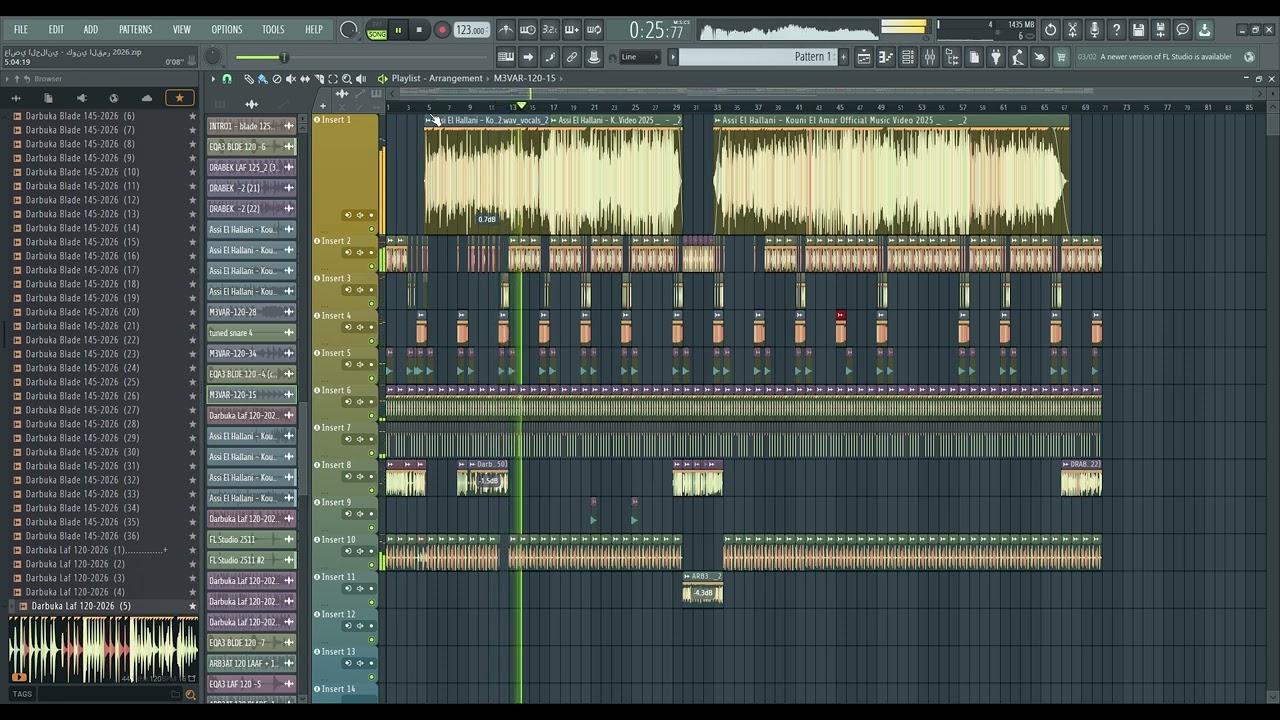Select the Zoom tool in playlist toolbar
This screenshot has width=1280, height=720.
[347, 79]
